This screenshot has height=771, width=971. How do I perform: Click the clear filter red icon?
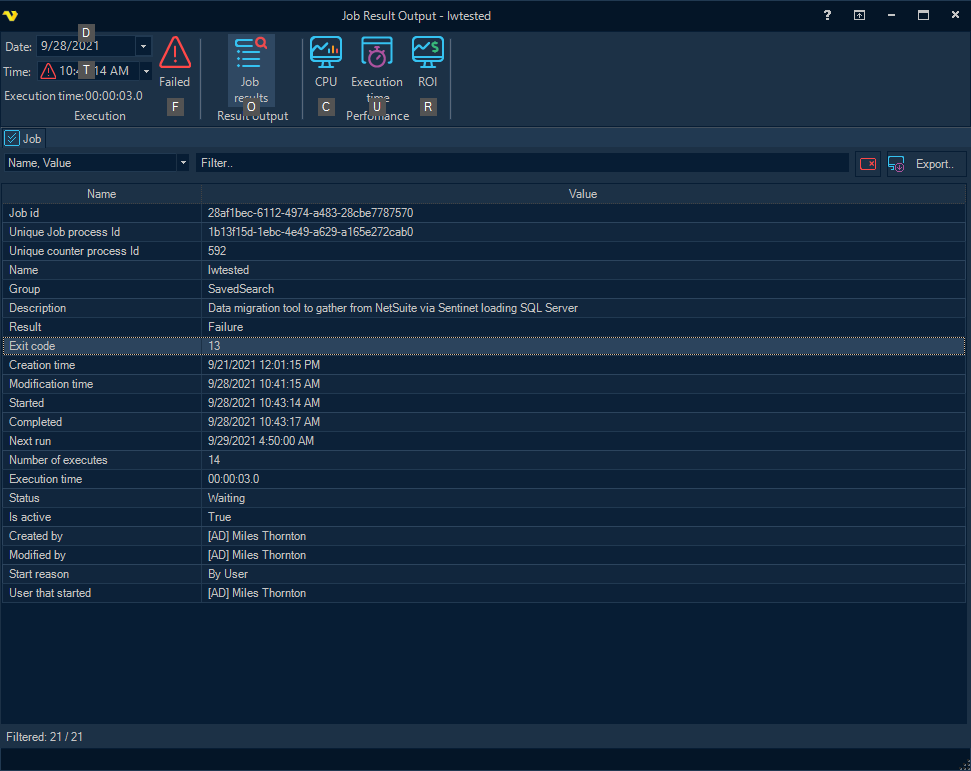pos(868,163)
